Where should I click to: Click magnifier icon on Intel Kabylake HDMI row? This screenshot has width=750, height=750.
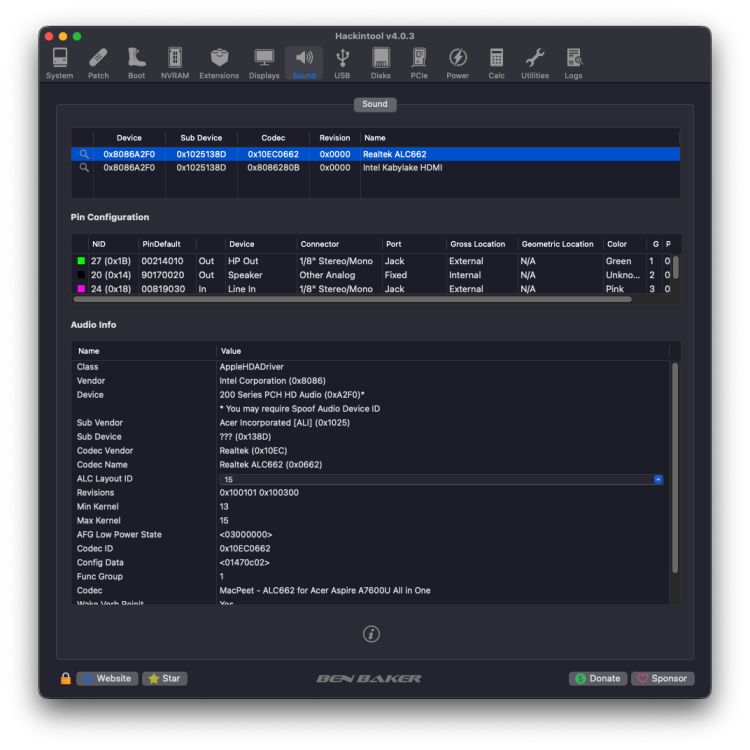point(84,167)
